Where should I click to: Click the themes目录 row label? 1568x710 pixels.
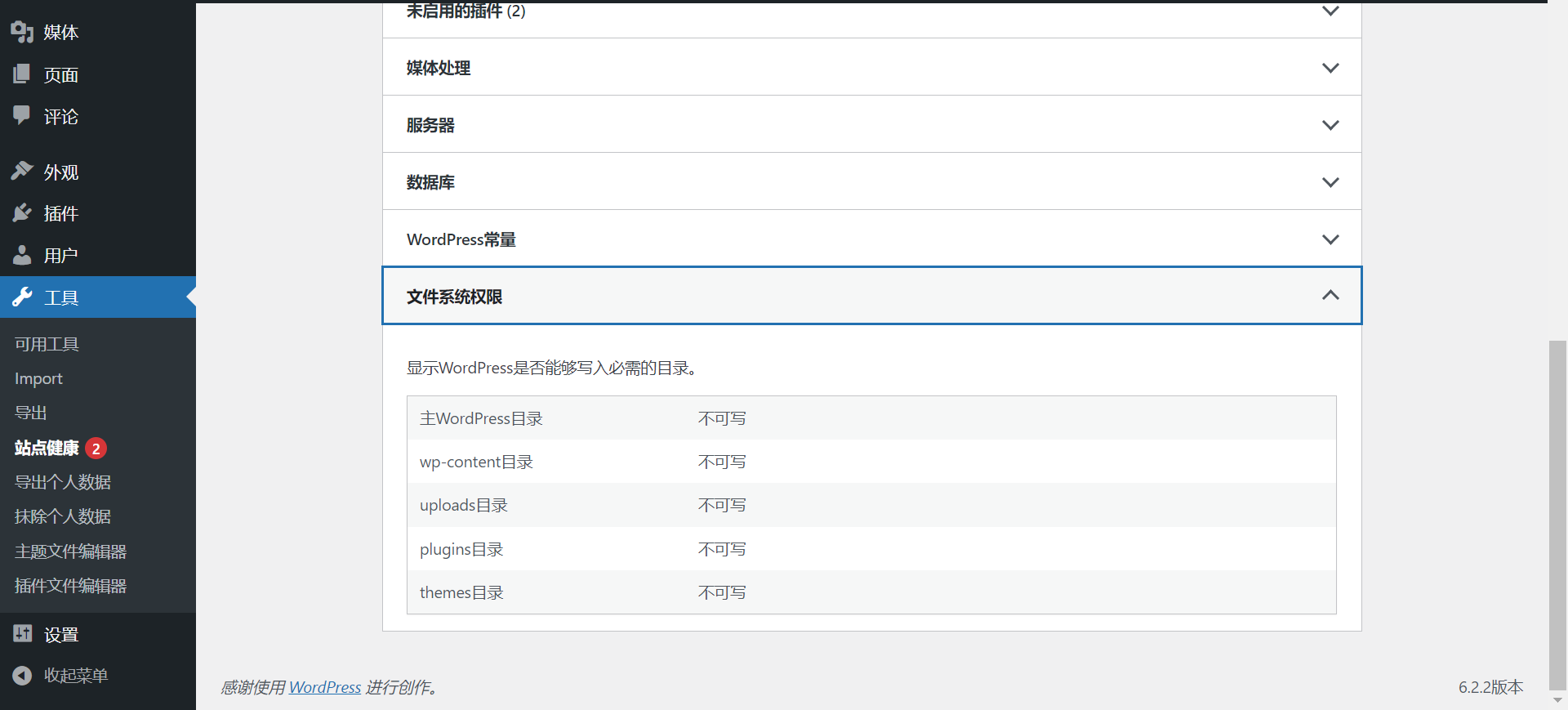point(461,592)
